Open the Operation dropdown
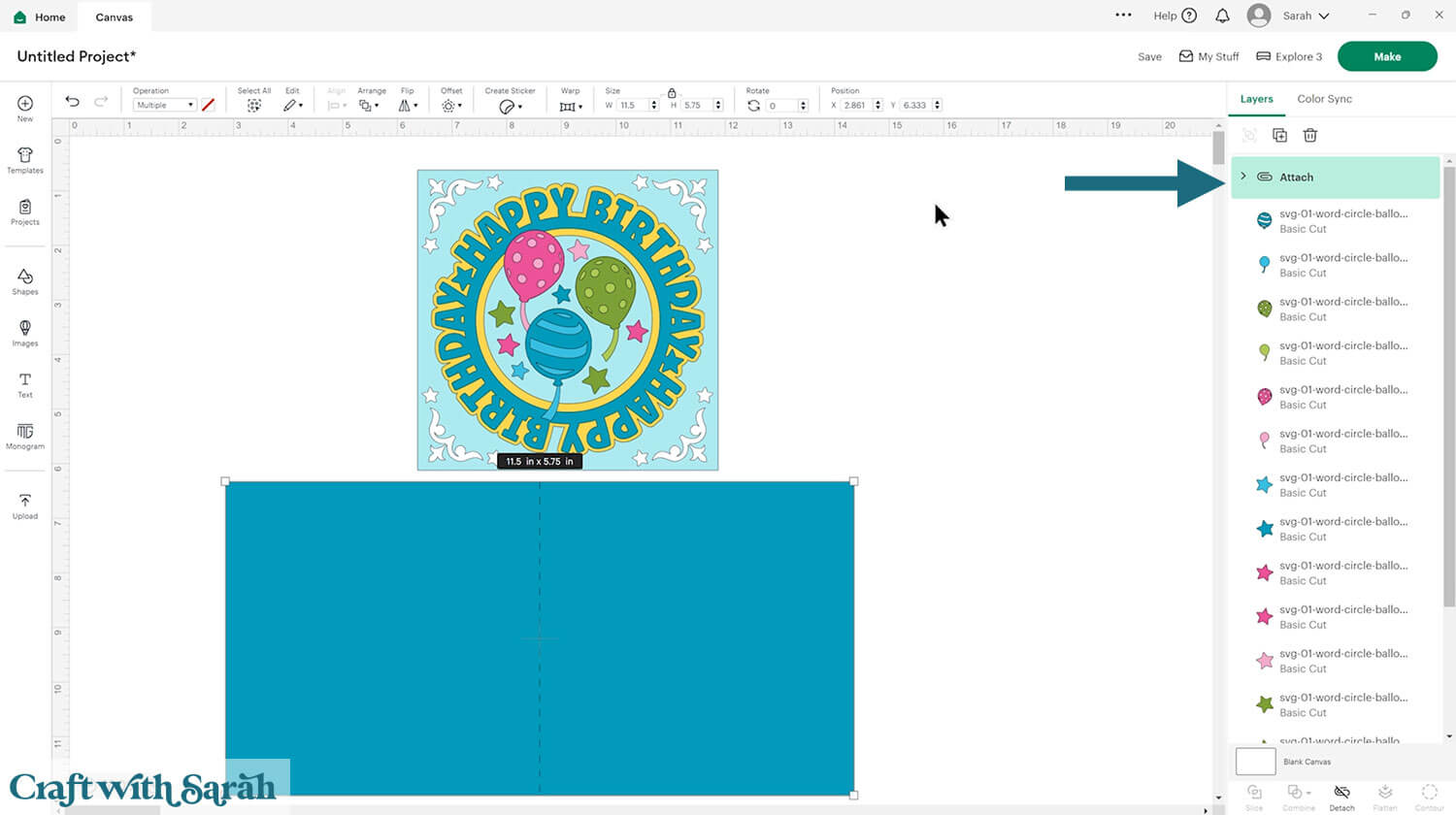Viewport: 1456px width, 815px height. (164, 105)
